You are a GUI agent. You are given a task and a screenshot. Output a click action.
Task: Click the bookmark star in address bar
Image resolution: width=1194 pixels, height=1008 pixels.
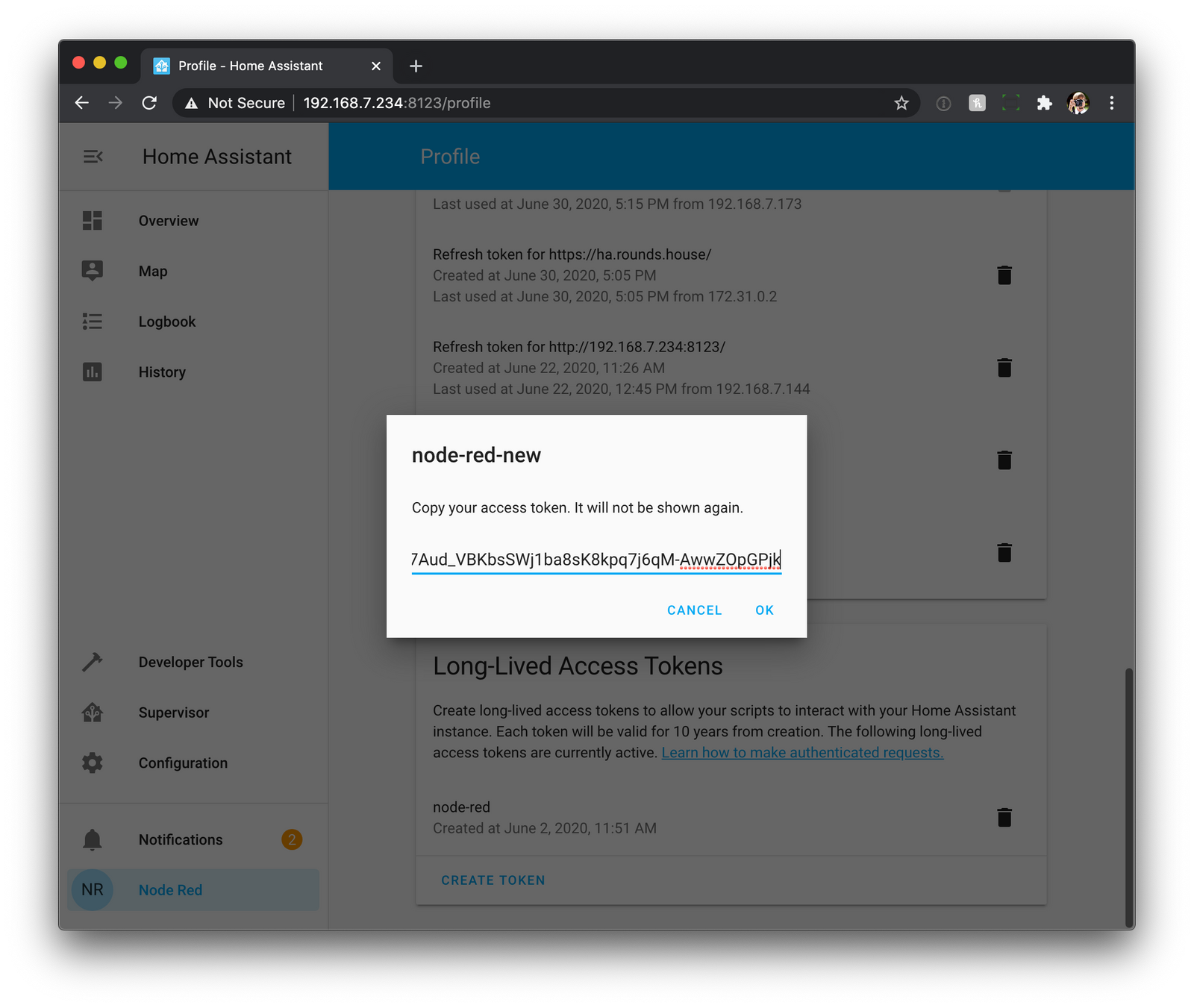pyautogui.click(x=901, y=102)
